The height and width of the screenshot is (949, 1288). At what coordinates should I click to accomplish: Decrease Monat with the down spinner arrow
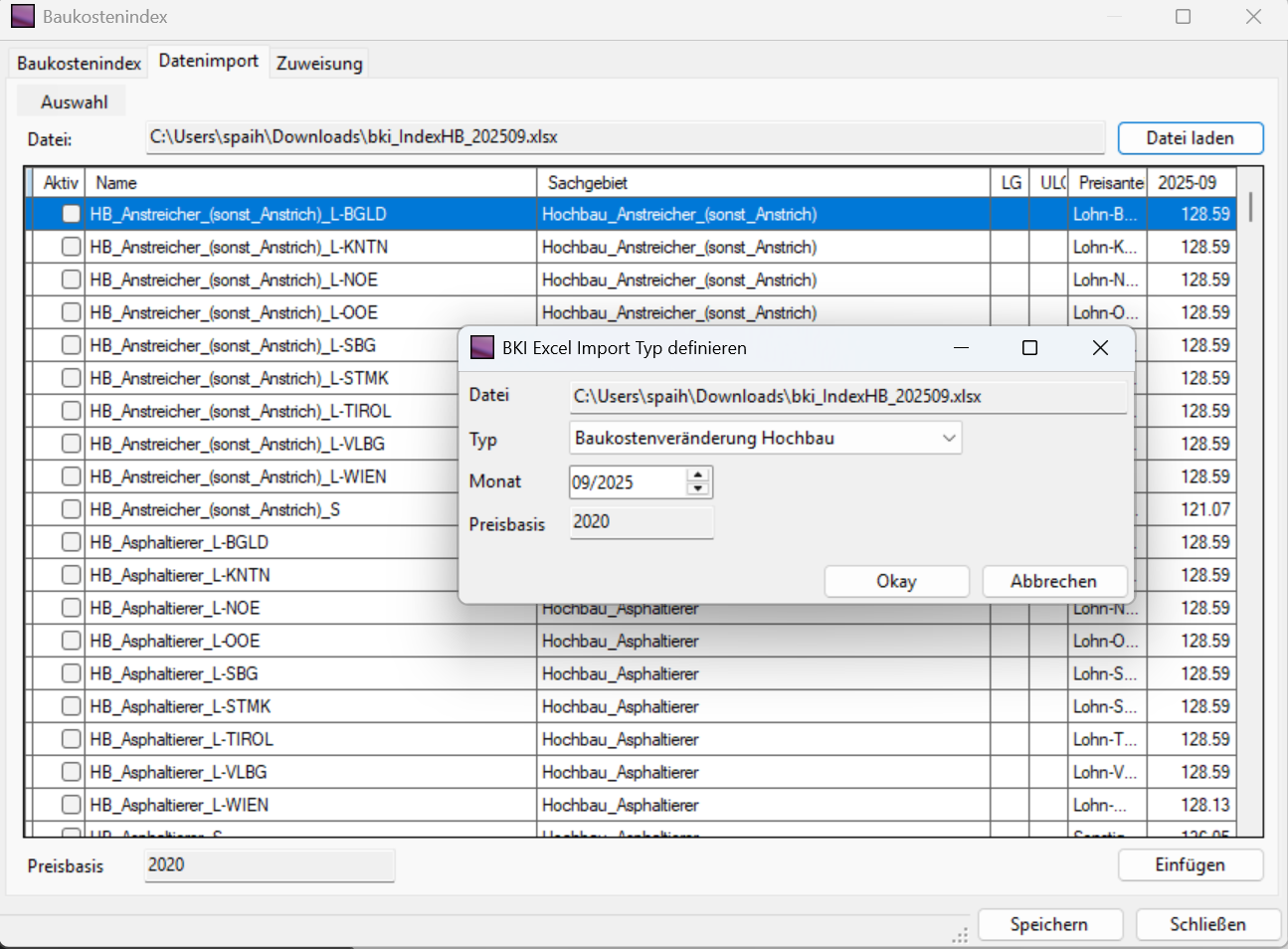[x=698, y=488]
